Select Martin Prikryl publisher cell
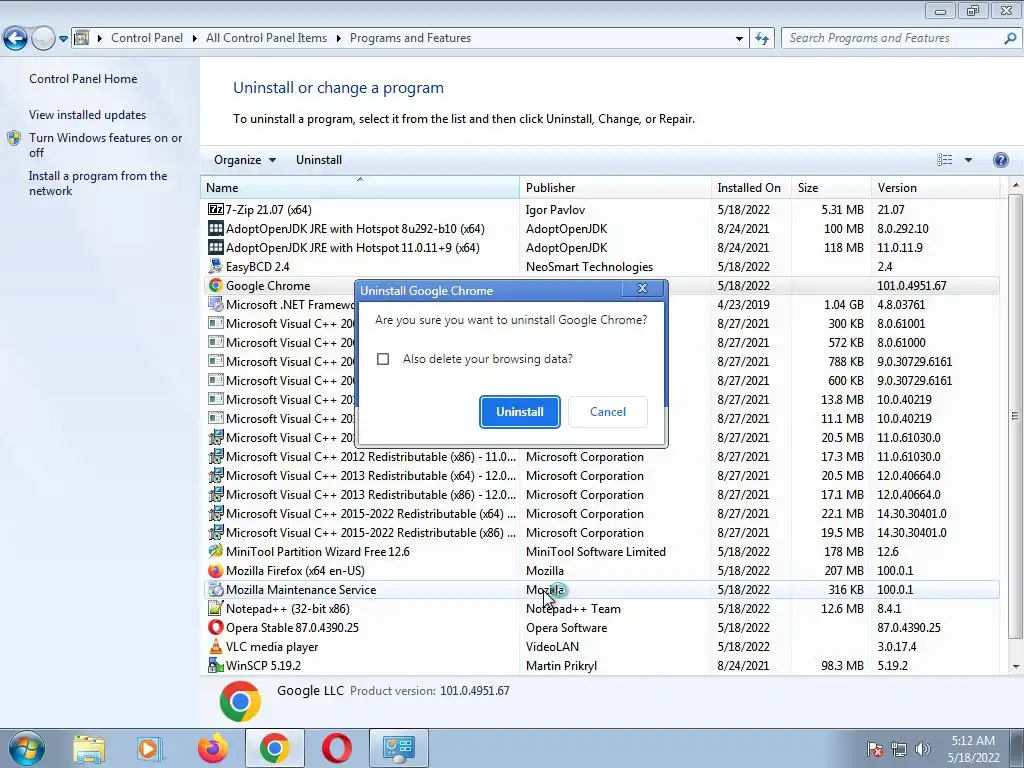Image resolution: width=1024 pixels, height=768 pixels. pos(562,665)
